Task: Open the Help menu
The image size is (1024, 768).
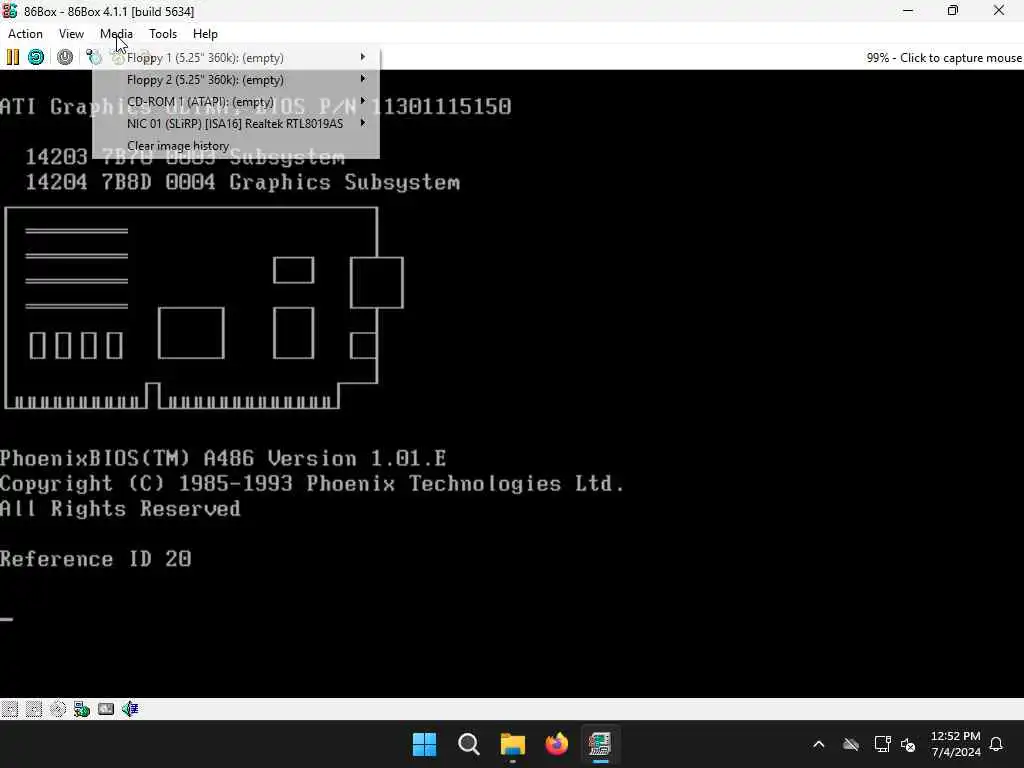Action: tap(205, 34)
